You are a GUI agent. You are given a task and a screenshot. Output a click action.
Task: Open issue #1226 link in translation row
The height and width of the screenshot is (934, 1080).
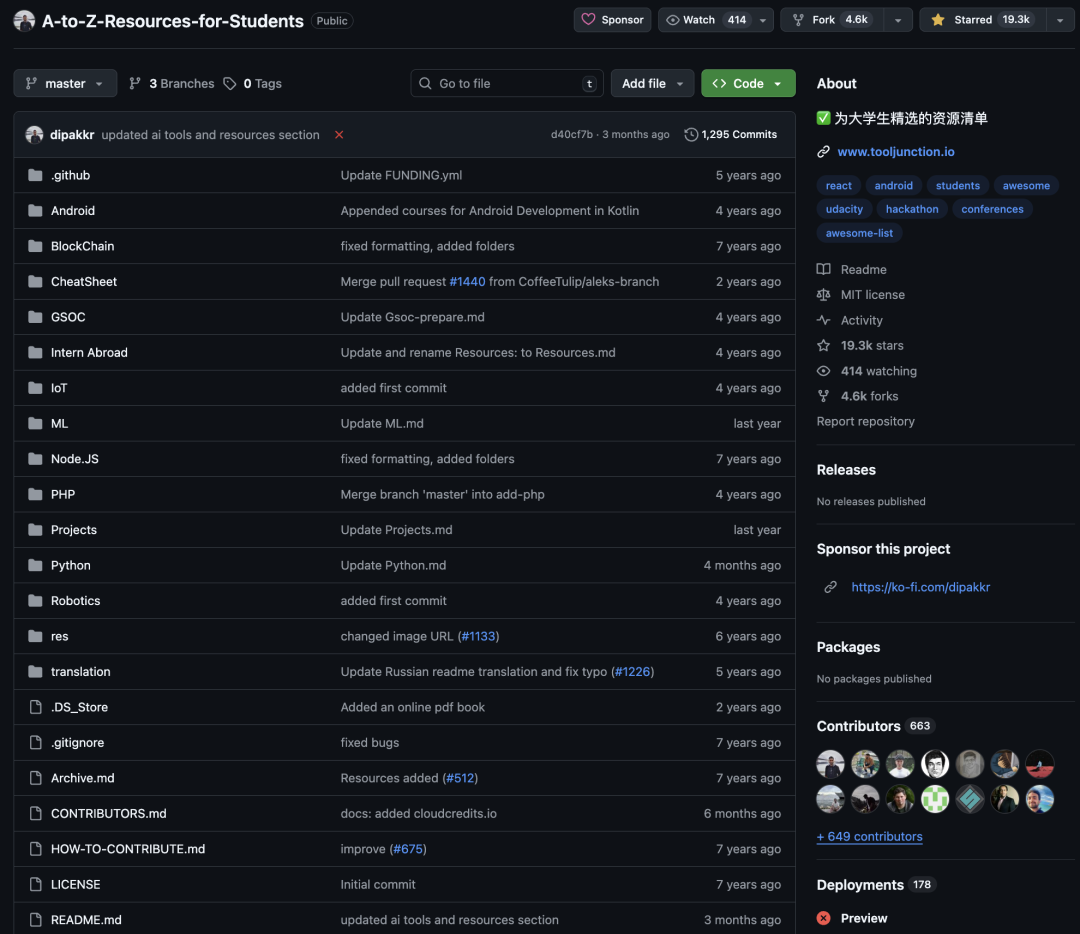[x=632, y=672]
